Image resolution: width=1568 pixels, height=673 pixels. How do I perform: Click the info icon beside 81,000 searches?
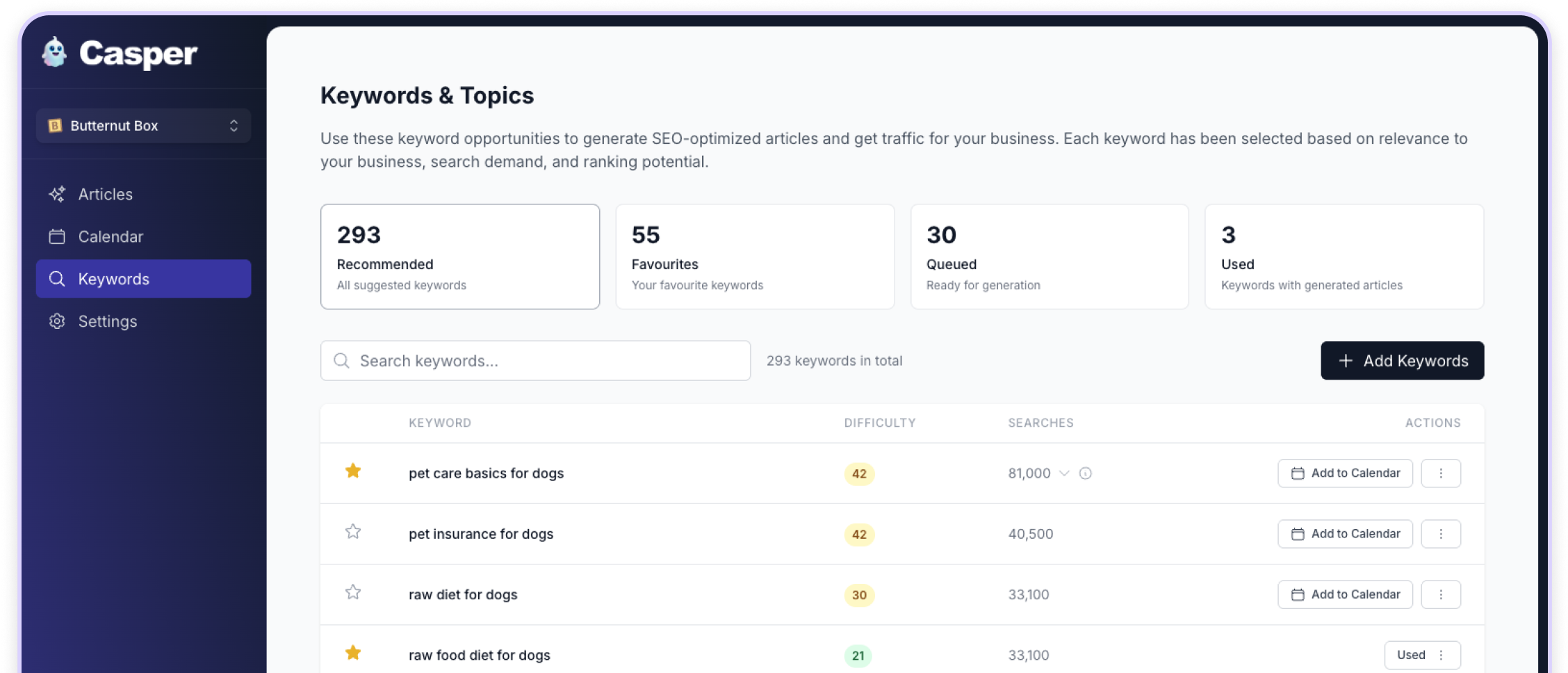1085,473
